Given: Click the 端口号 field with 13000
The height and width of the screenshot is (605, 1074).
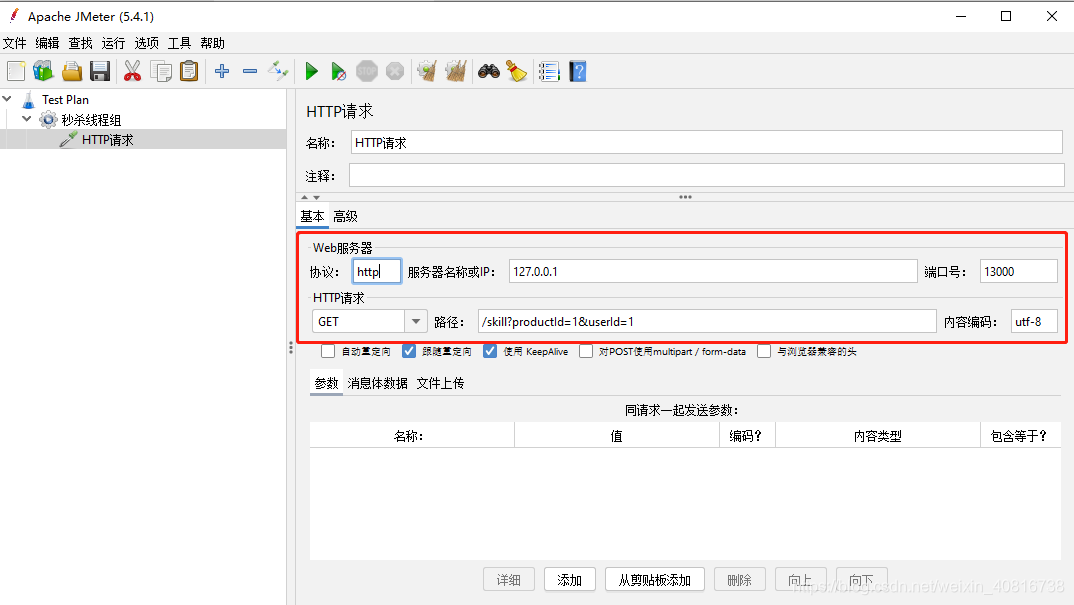Looking at the screenshot, I should coord(1019,271).
